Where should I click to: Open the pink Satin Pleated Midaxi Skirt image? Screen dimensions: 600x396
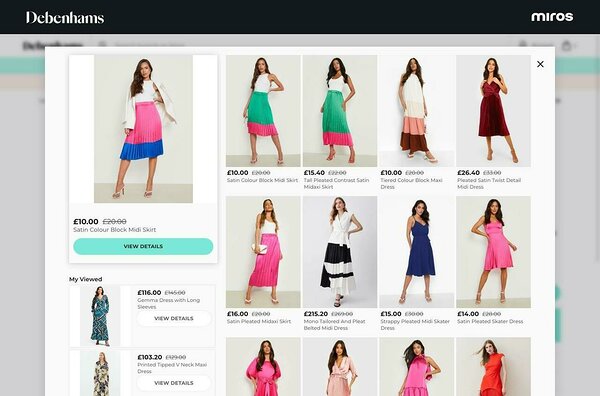[263, 252]
